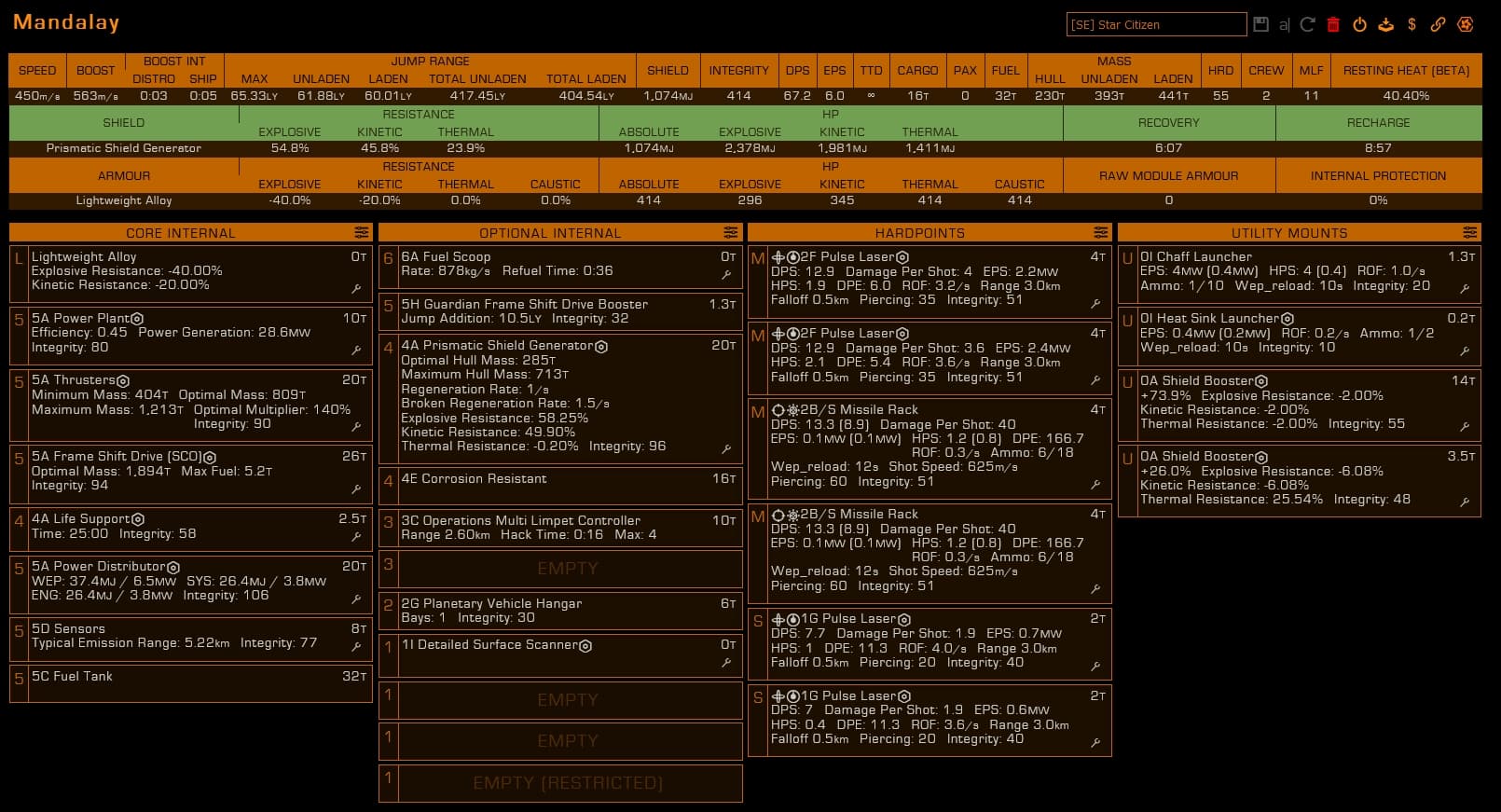The image size is (1501, 812).
Task: Click the power reset icon in top toolbar
Action: click(x=1359, y=24)
